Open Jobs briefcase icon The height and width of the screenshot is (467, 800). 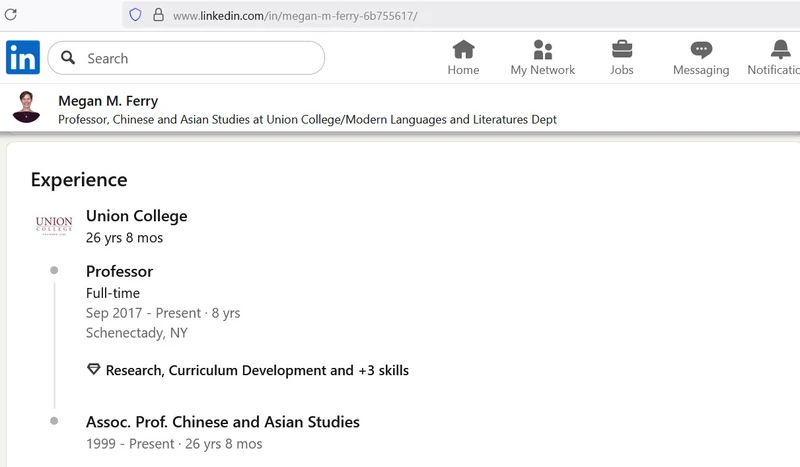click(622, 50)
